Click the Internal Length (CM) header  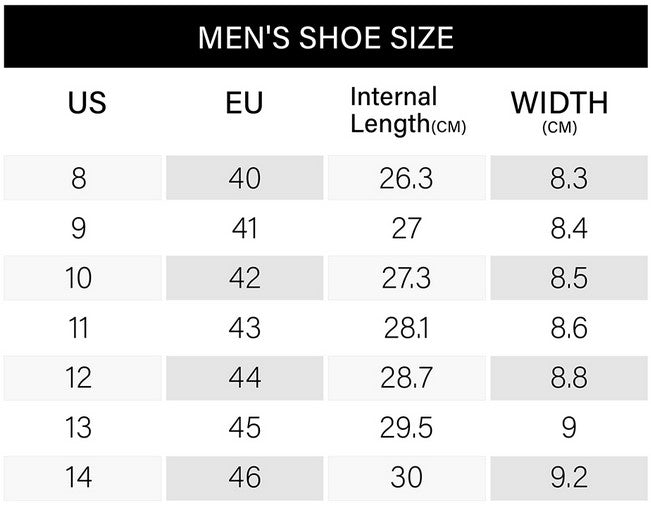coord(408,110)
